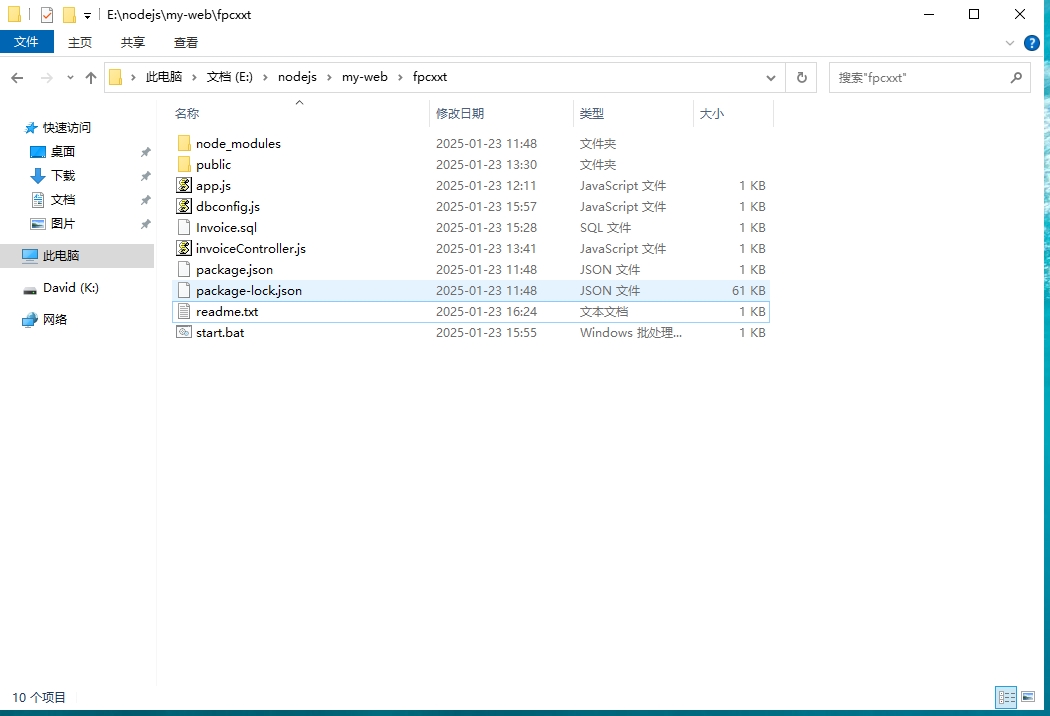The height and width of the screenshot is (716, 1050).
Task: Open properties using the quick access toolbar icon
Action: pyautogui.click(x=45, y=14)
